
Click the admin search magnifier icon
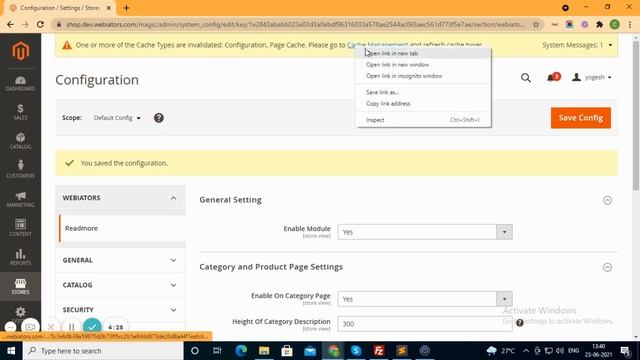(x=526, y=78)
